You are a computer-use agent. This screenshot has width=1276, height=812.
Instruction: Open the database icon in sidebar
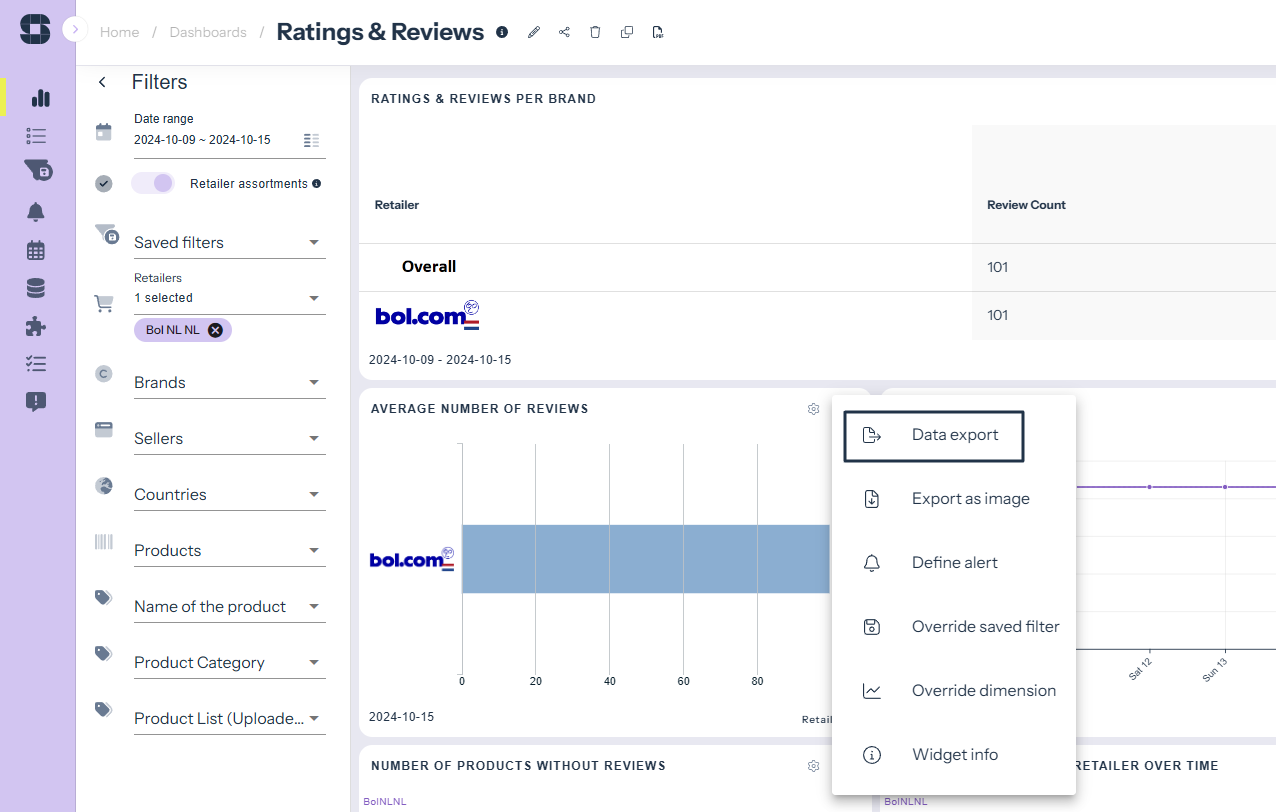[x=37, y=288]
